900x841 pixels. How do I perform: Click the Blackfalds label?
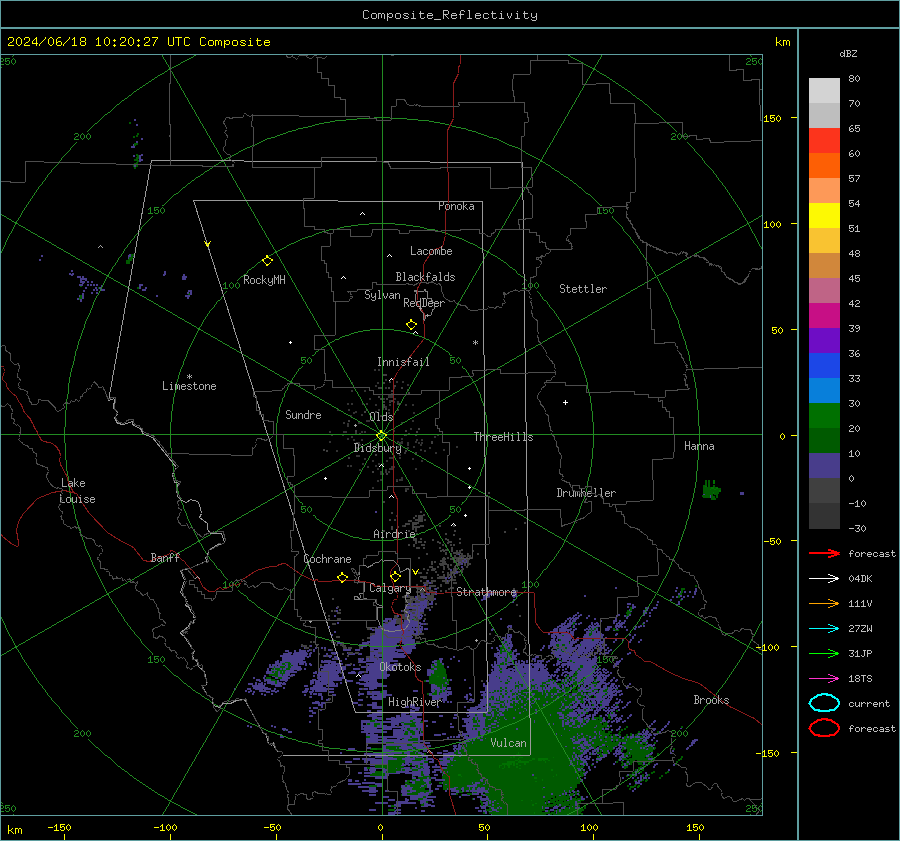(x=425, y=277)
